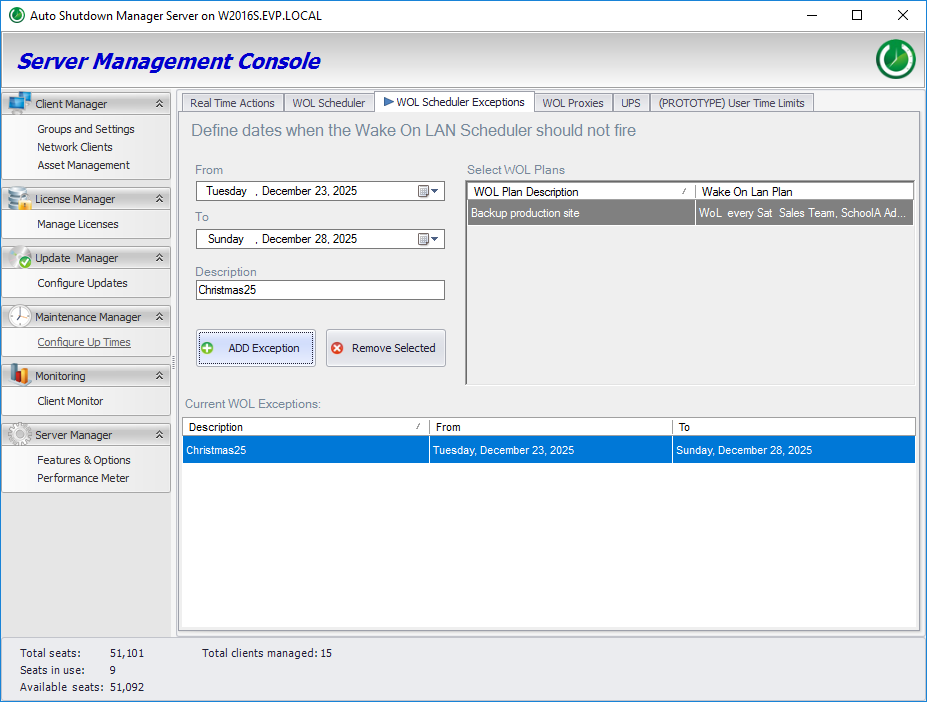Screen dimensions: 927x702
Task: Click the green power logo icon
Action: [x=895, y=60]
